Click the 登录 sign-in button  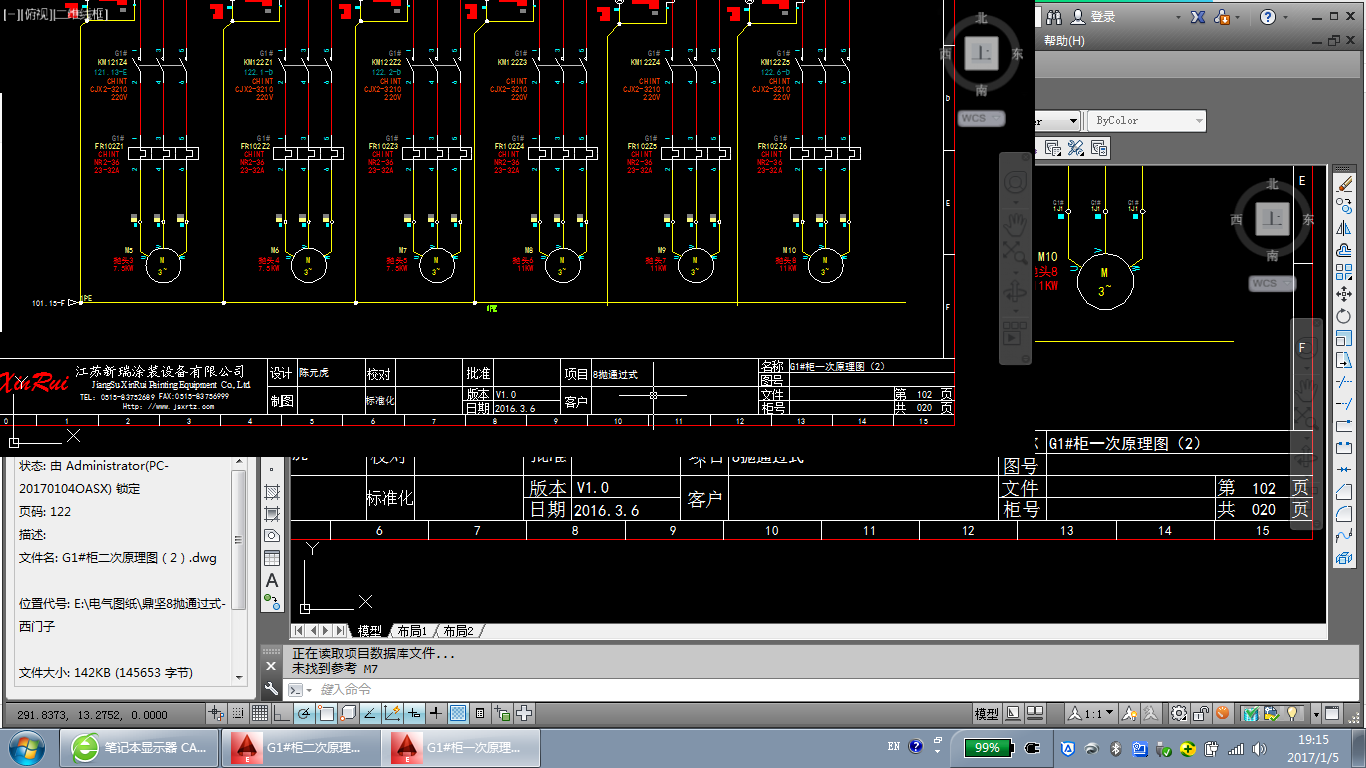[1093, 17]
